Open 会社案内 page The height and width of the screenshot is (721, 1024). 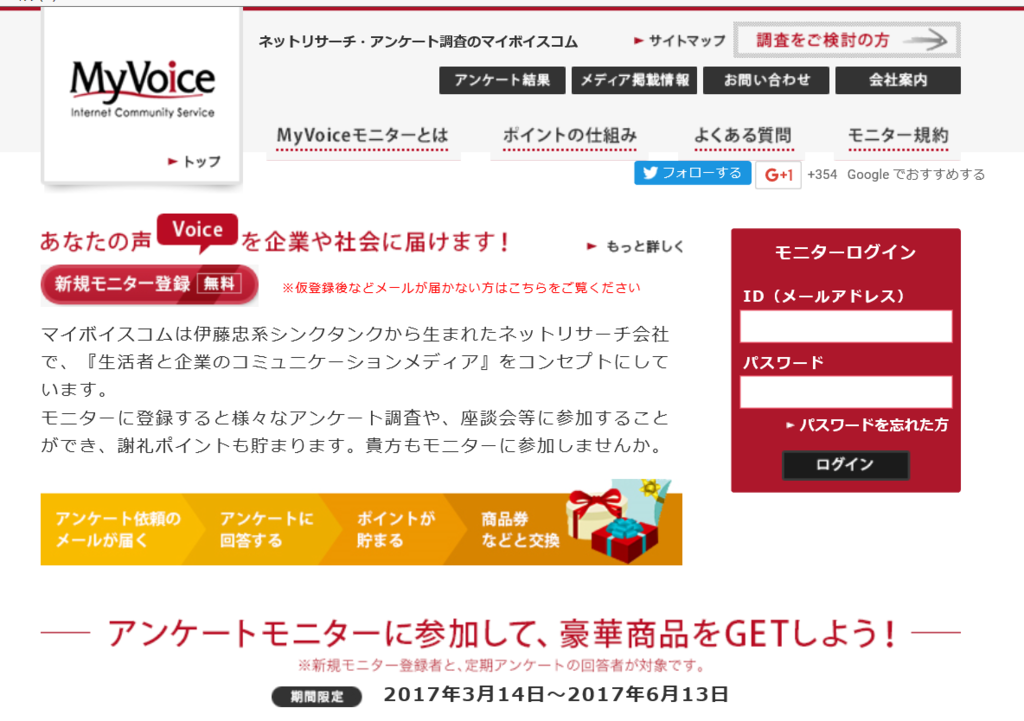click(x=898, y=80)
